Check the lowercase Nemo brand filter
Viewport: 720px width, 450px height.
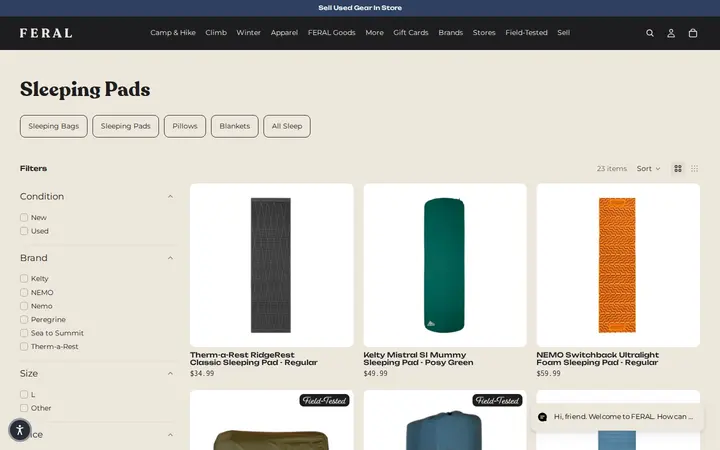(24, 306)
